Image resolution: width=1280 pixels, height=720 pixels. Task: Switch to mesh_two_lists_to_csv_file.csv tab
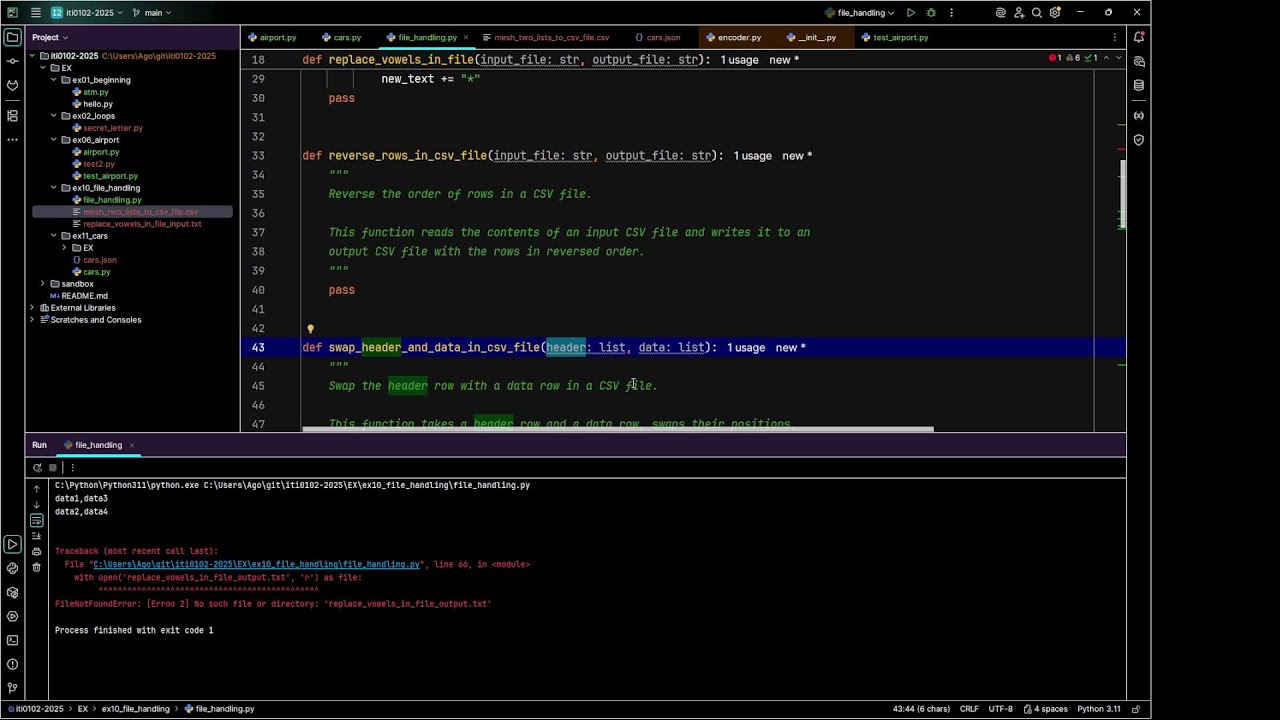tap(546, 37)
